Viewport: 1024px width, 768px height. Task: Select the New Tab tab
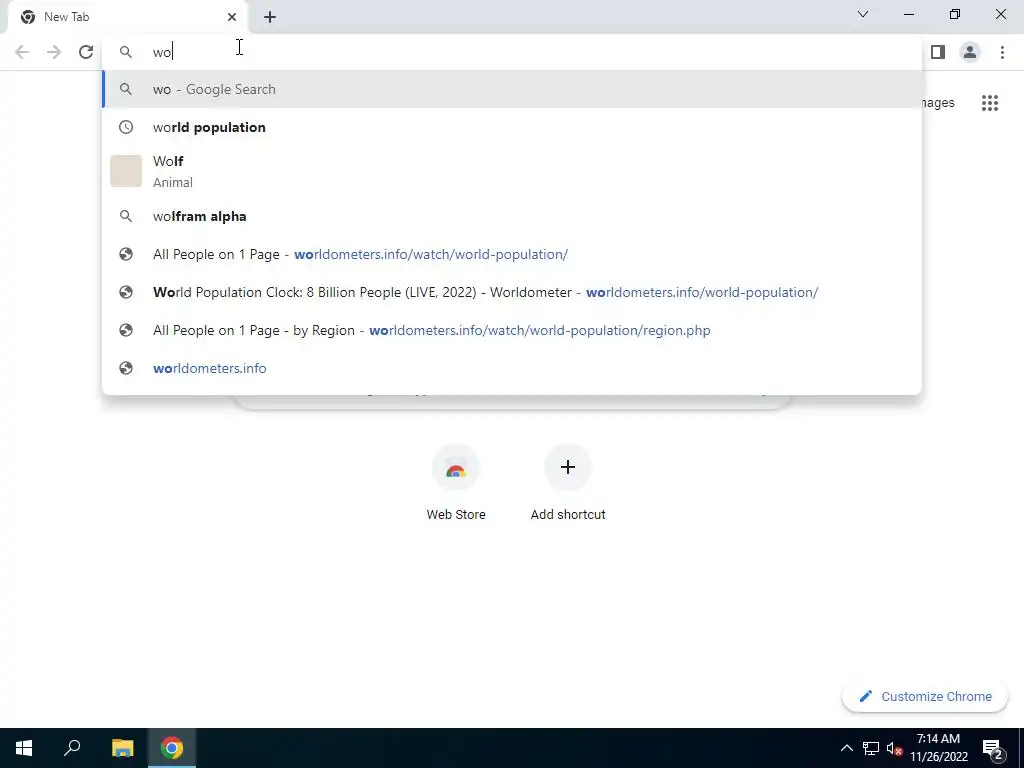(129, 17)
